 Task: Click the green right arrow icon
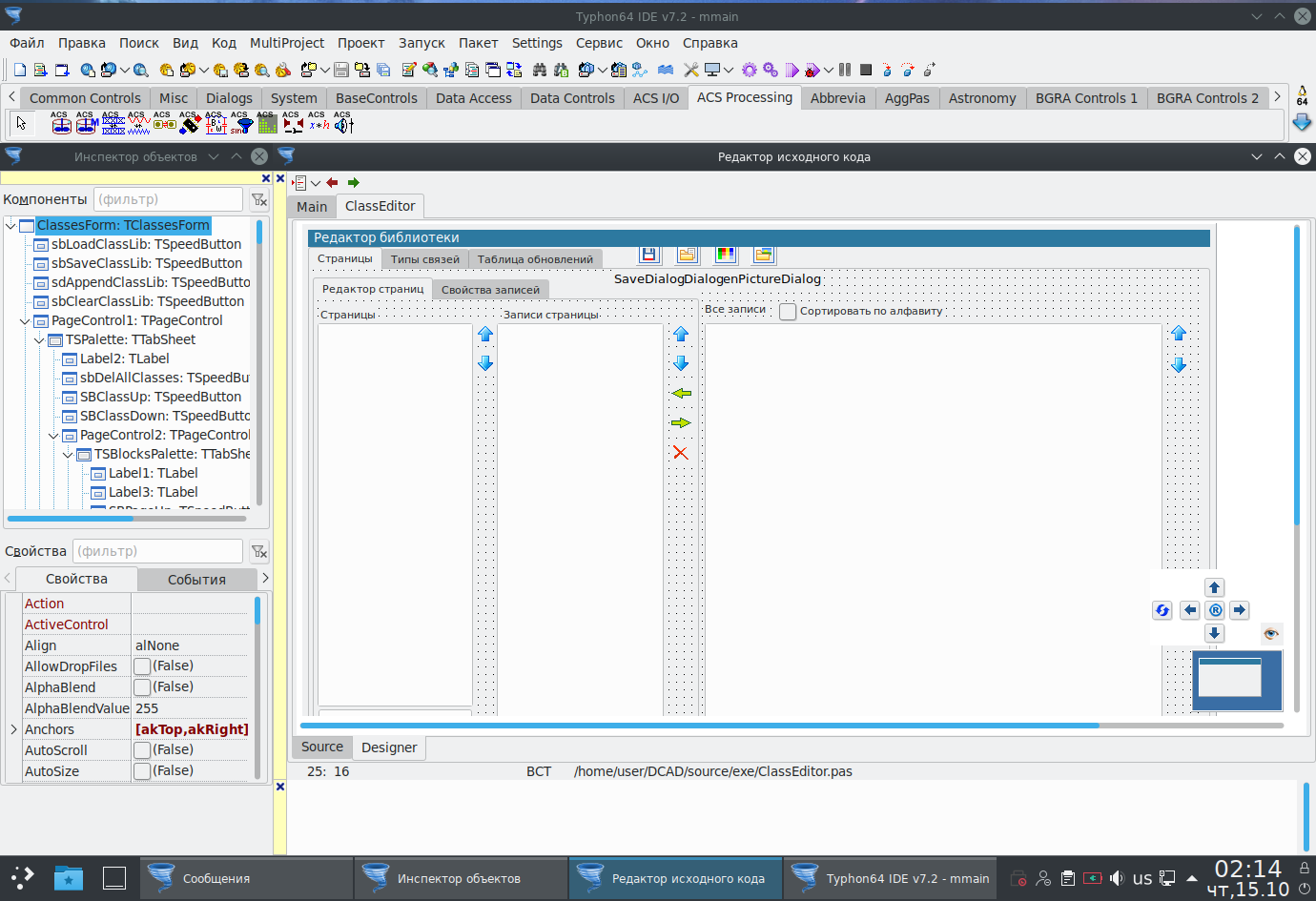click(x=680, y=423)
